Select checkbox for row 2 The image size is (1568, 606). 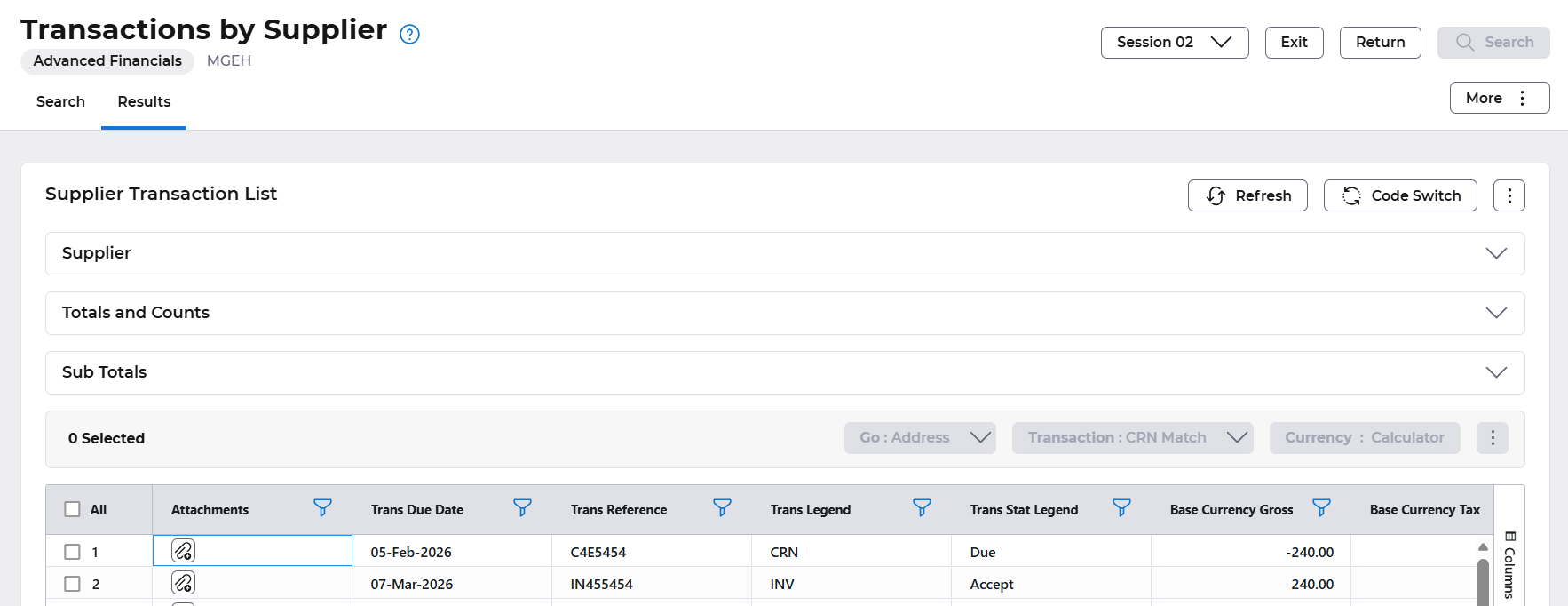pyautogui.click(x=73, y=584)
